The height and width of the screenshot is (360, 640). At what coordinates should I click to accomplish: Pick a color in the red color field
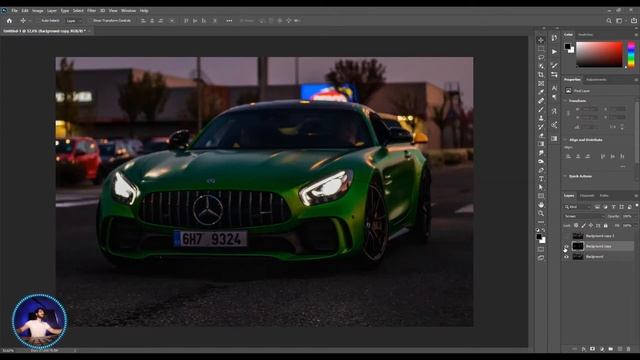(x=599, y=54)
